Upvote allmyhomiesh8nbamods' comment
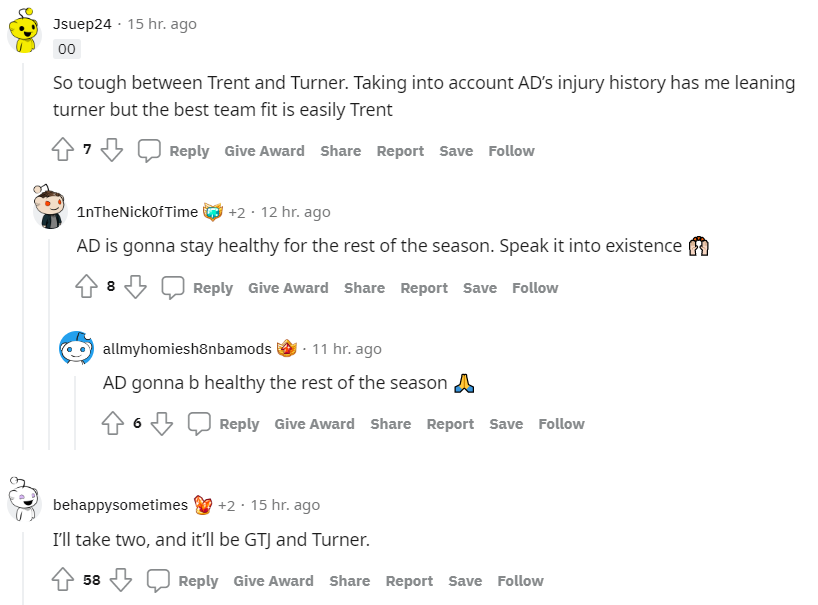Image resolution: width=818 pixels, height=605 pixels. coord(113,424)
